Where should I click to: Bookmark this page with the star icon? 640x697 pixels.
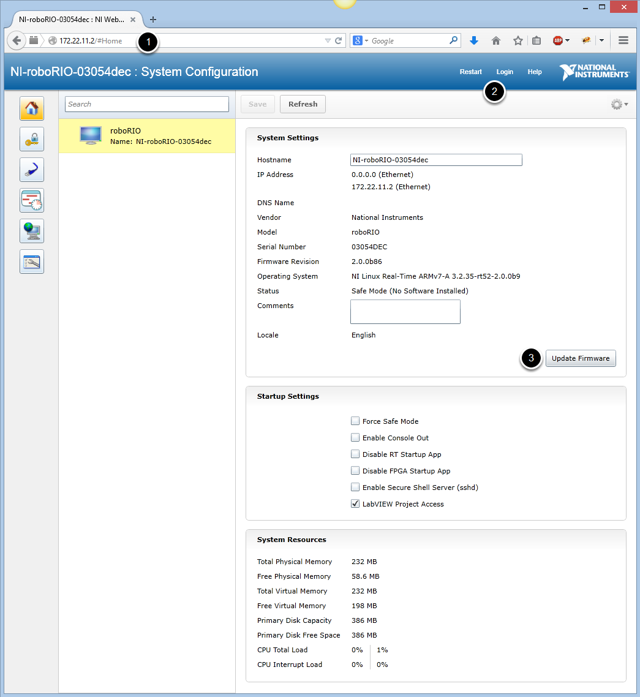[x=518, y=40]
